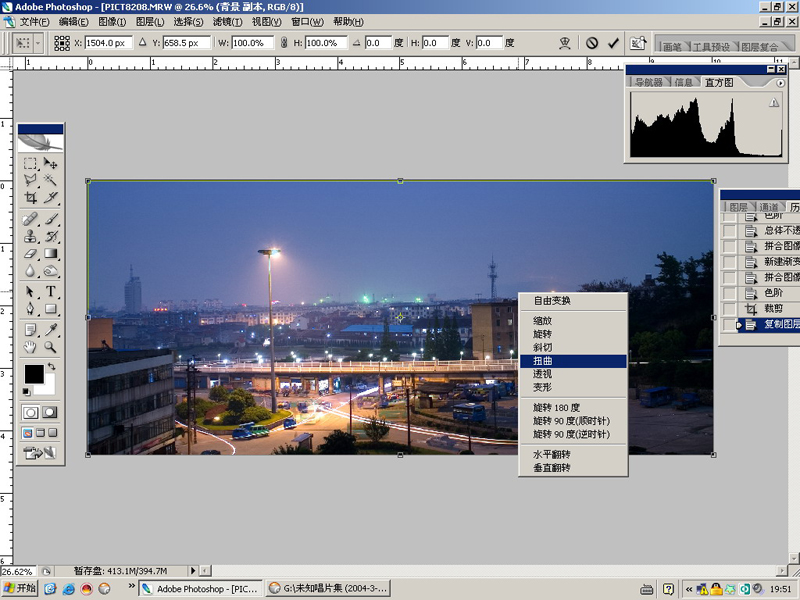Click the 开始 Start button
Screen dimensions: 800x600
coord(20,588)
